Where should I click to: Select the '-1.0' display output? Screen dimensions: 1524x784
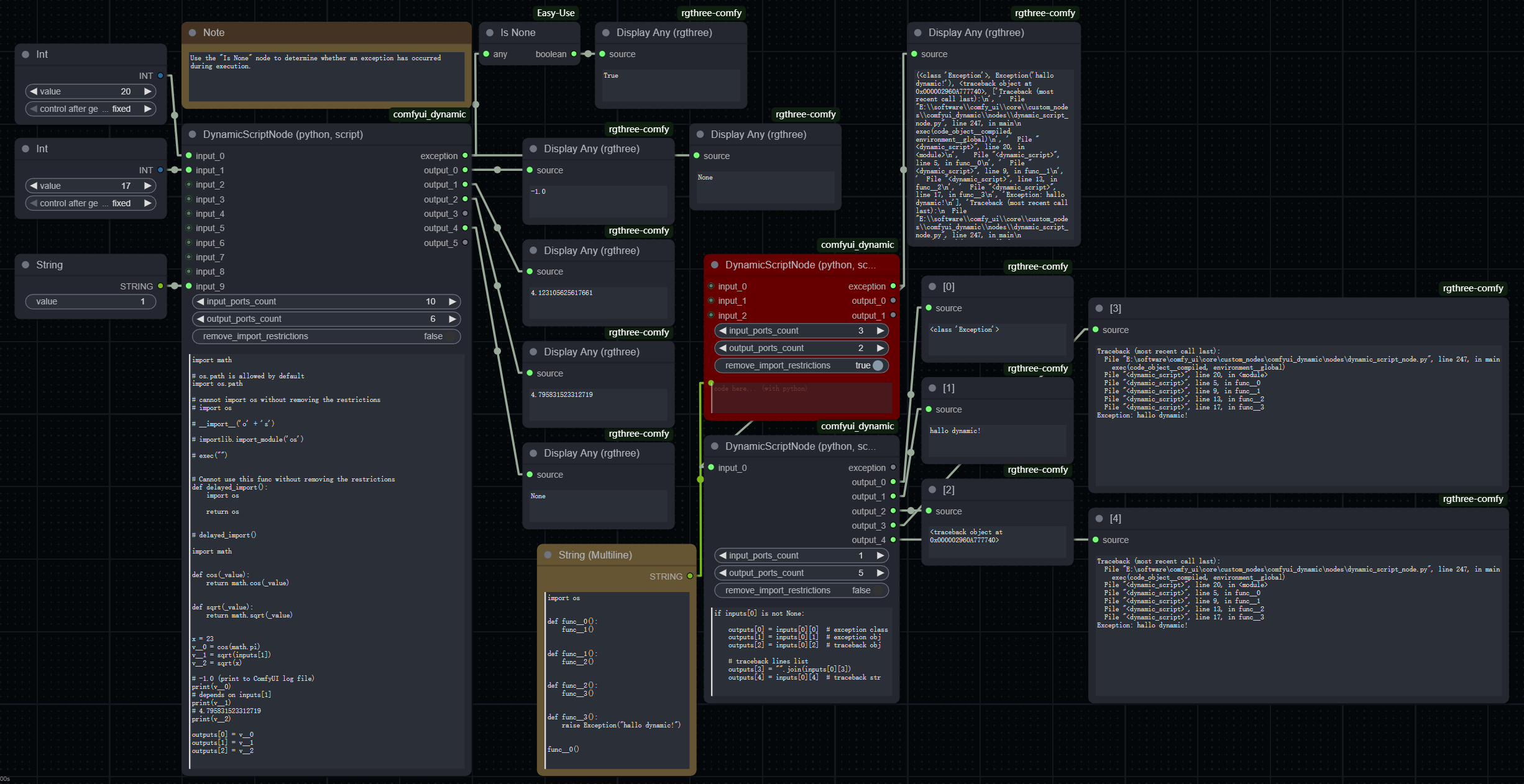click(x=538, y=191)
